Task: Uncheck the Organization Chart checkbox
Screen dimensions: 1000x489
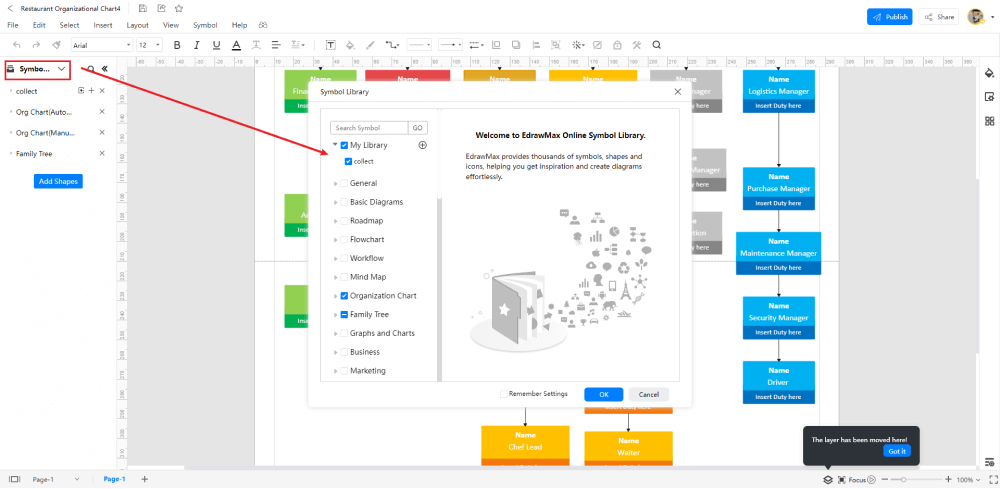Action: [344, 296]
